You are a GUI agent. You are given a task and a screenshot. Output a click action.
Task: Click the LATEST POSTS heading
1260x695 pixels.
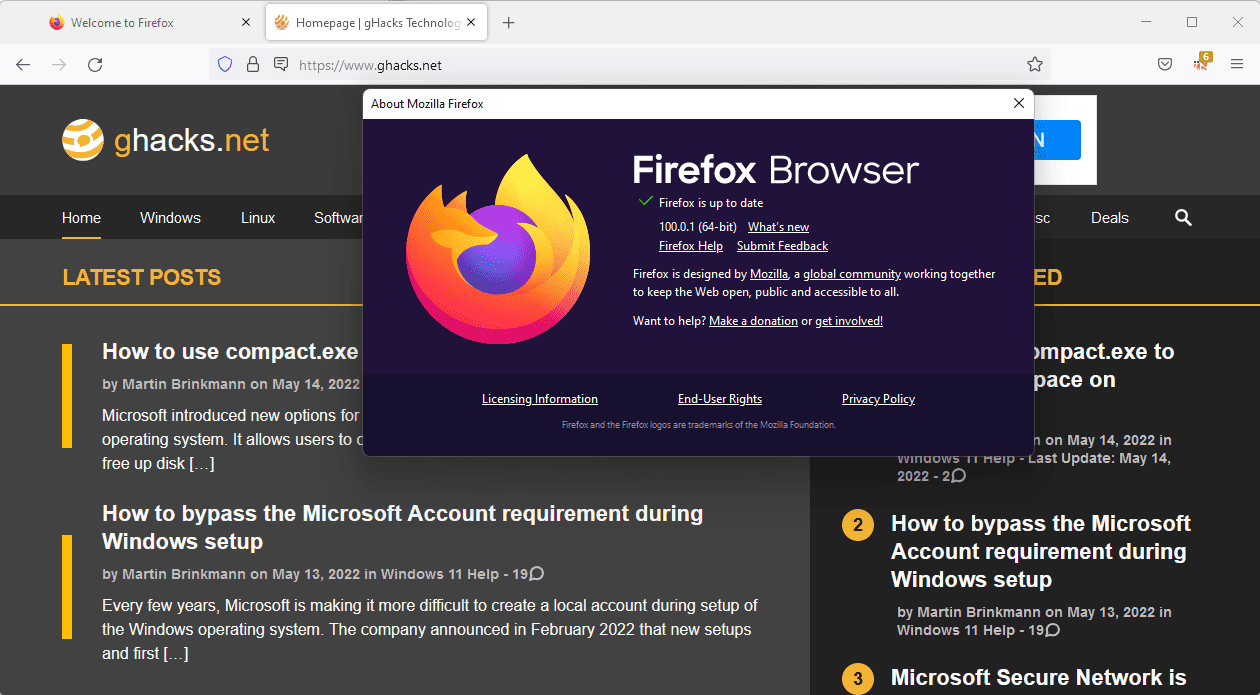point(142,277)
